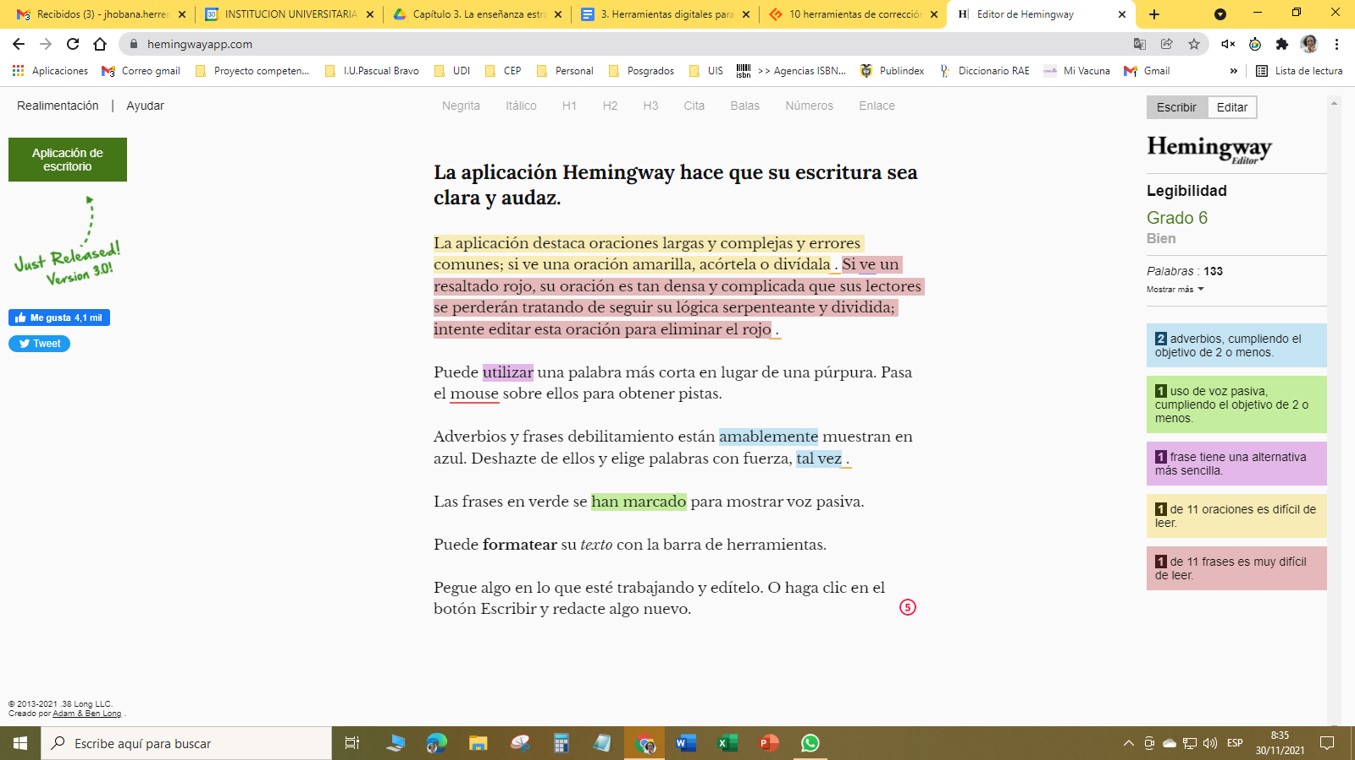
Task: Click the page share icon in address bar
Action: tap(1167, 44)
